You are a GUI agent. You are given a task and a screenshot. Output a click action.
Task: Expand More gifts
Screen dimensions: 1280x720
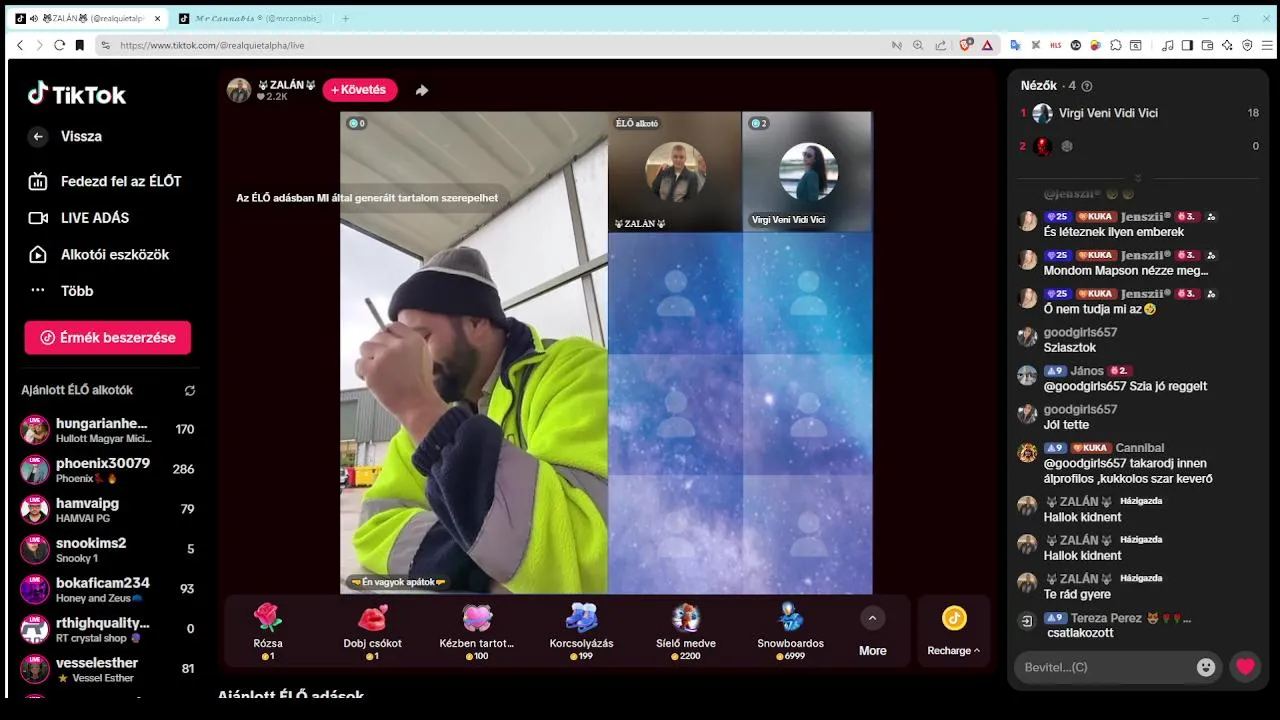tap(872, 633)
